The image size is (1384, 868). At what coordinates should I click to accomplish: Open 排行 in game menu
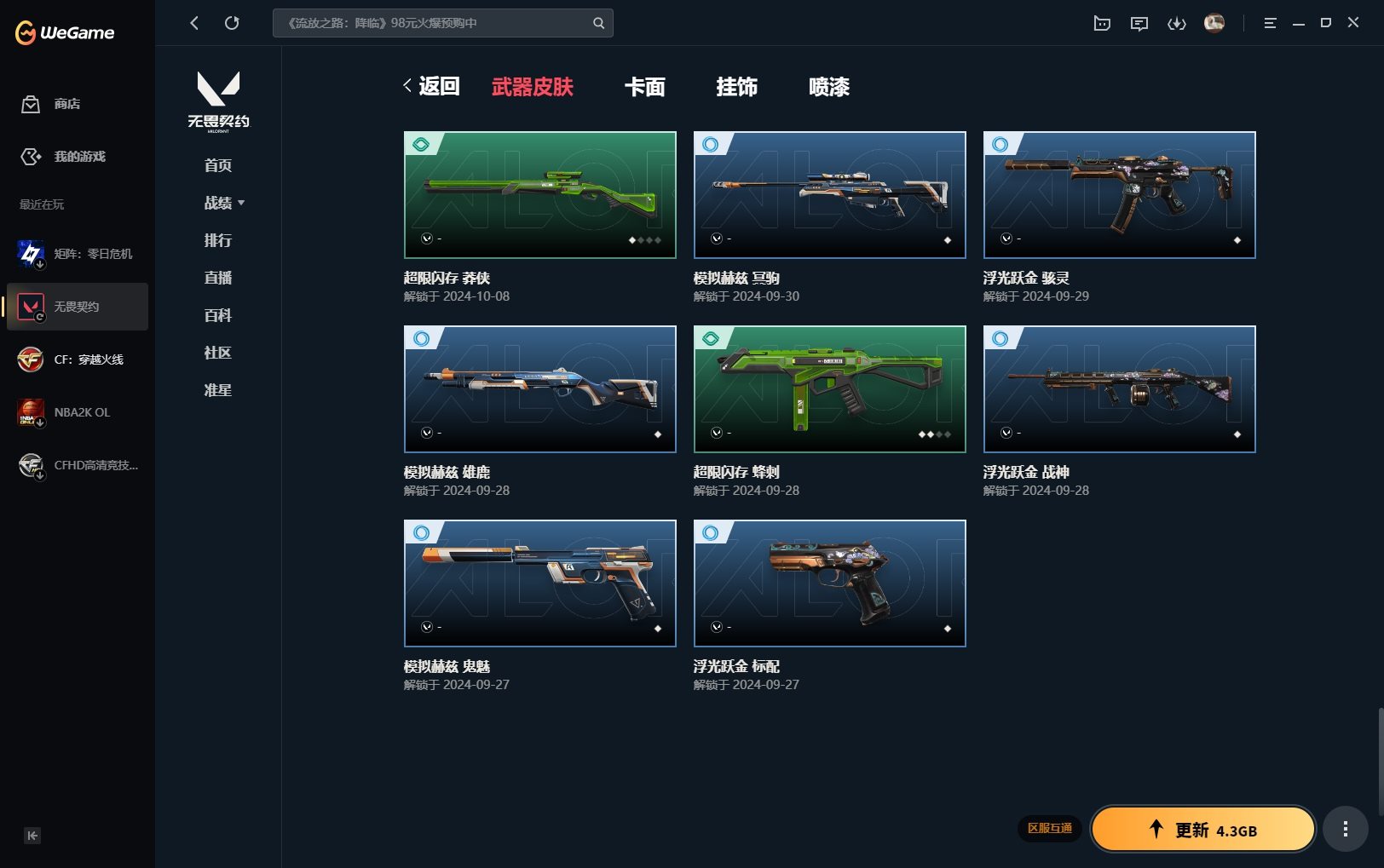(218, 240)
